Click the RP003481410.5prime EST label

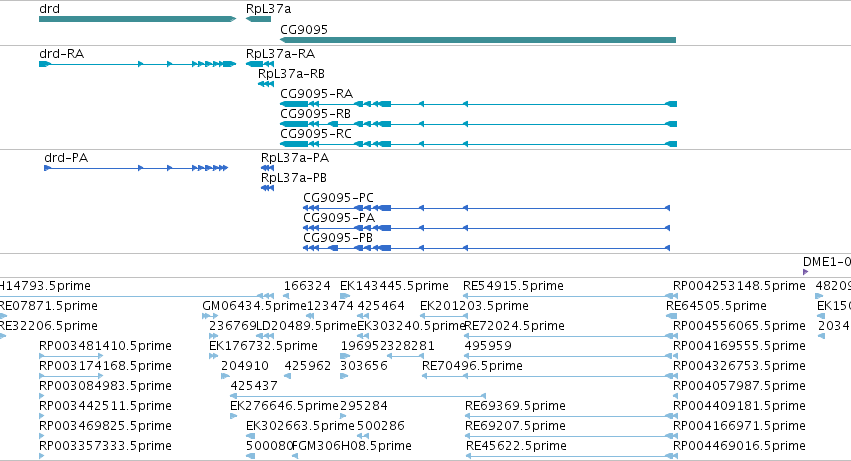pyautogui.click(x=105, y=346)
